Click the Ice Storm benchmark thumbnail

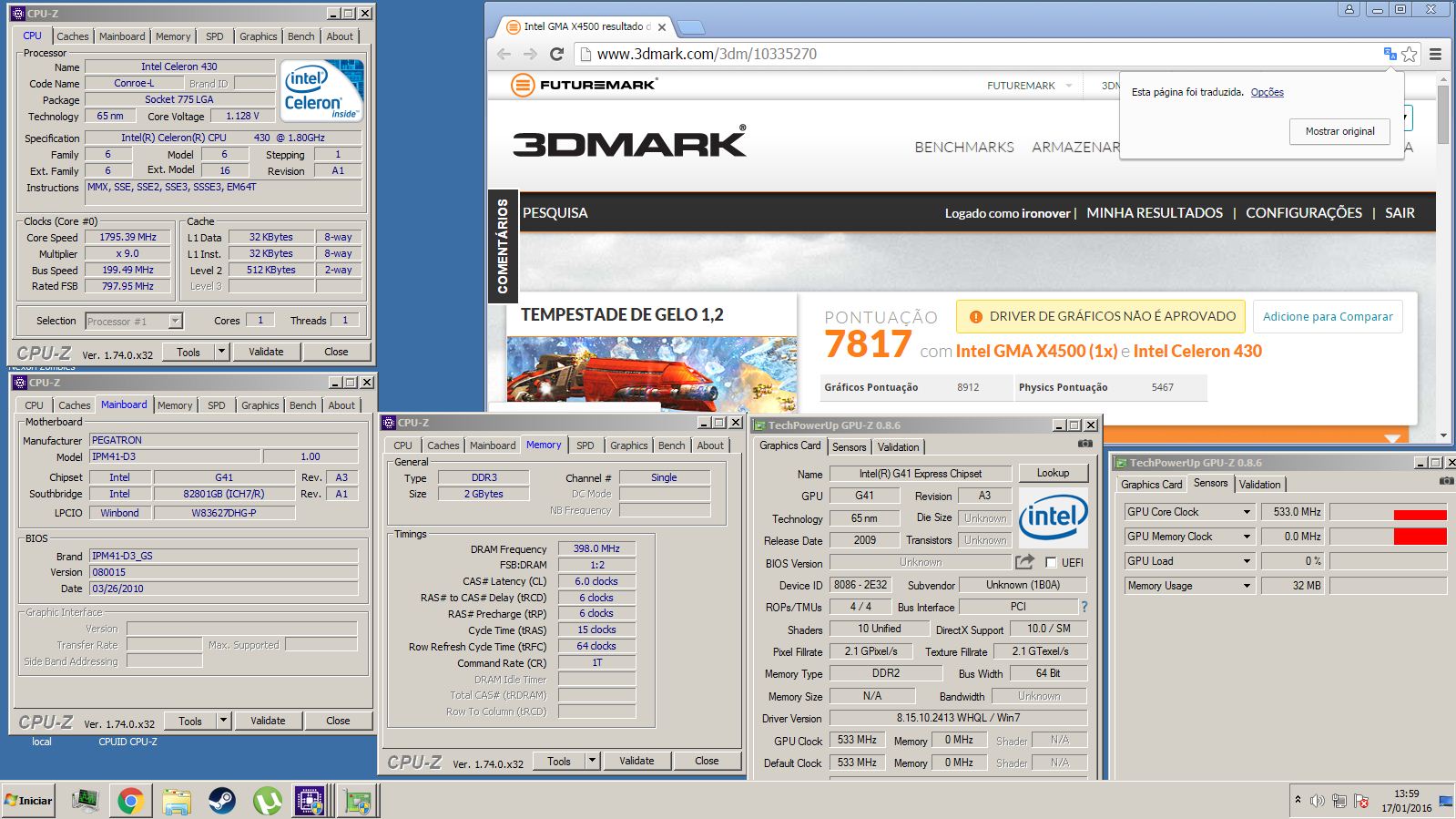651,374
